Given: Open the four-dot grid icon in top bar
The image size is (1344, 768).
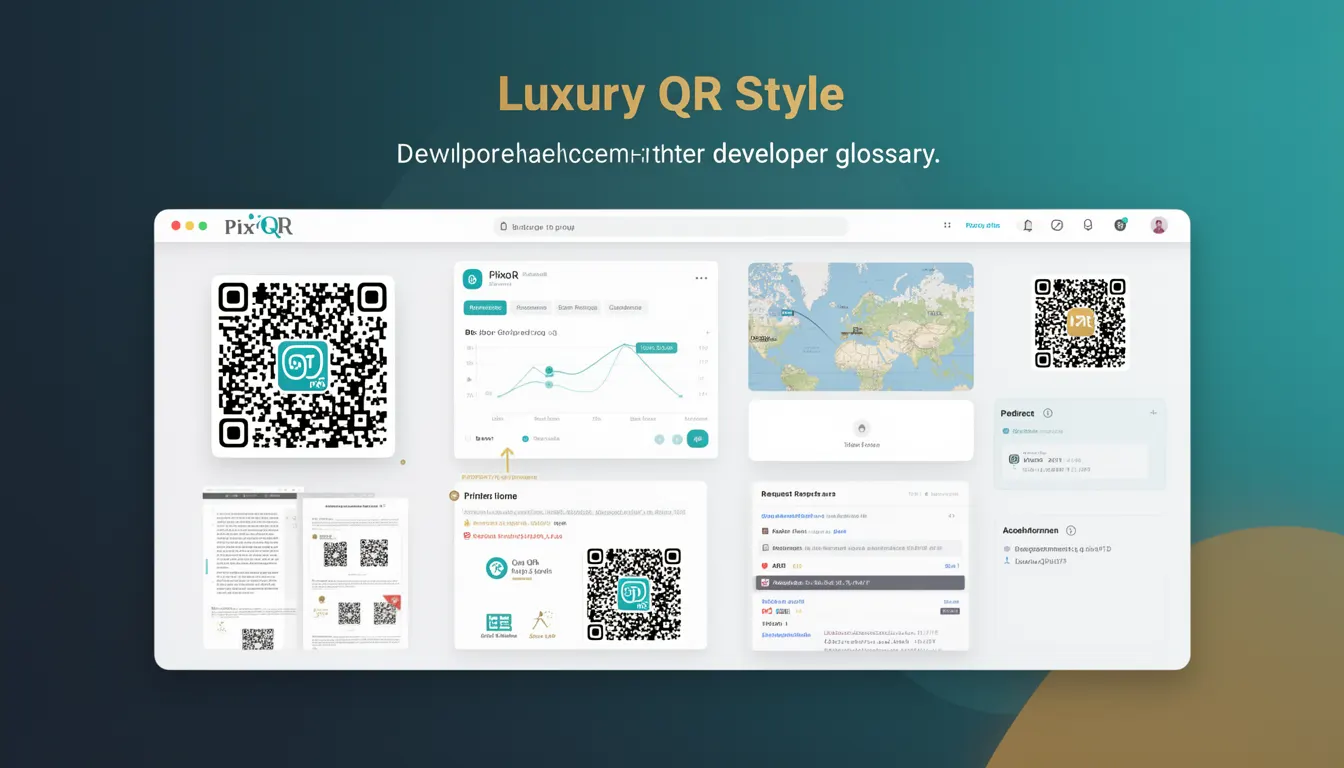Looking at the screenshot, I should pyautogui.click(x=947, y=226).
